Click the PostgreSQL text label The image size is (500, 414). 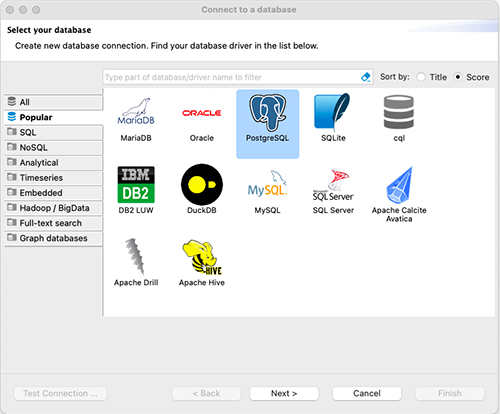click(x=267, y=138)
